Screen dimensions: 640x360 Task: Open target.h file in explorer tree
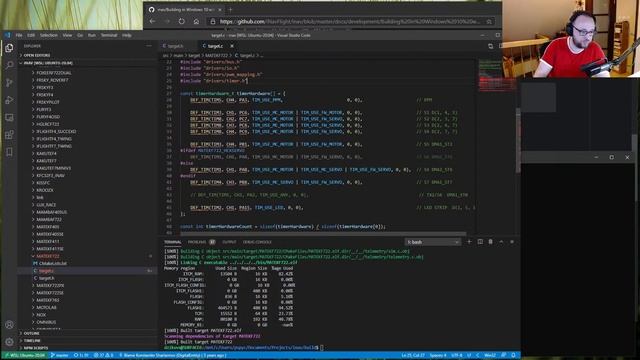click(47, 278)
